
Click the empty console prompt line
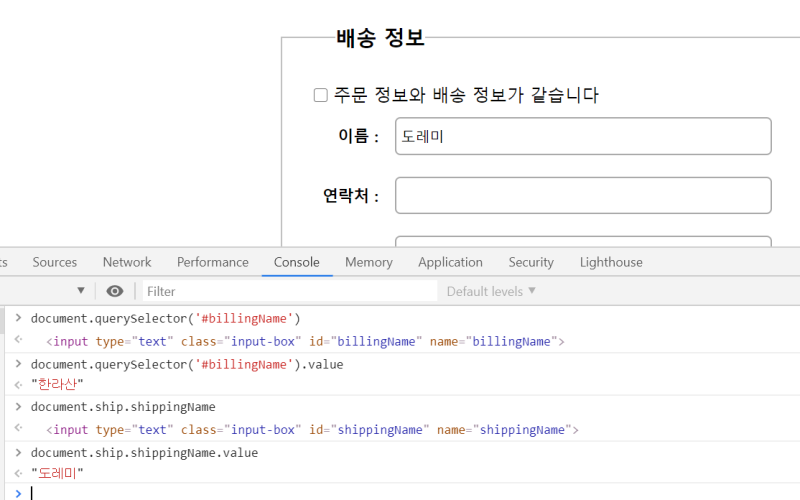(400, 492)
